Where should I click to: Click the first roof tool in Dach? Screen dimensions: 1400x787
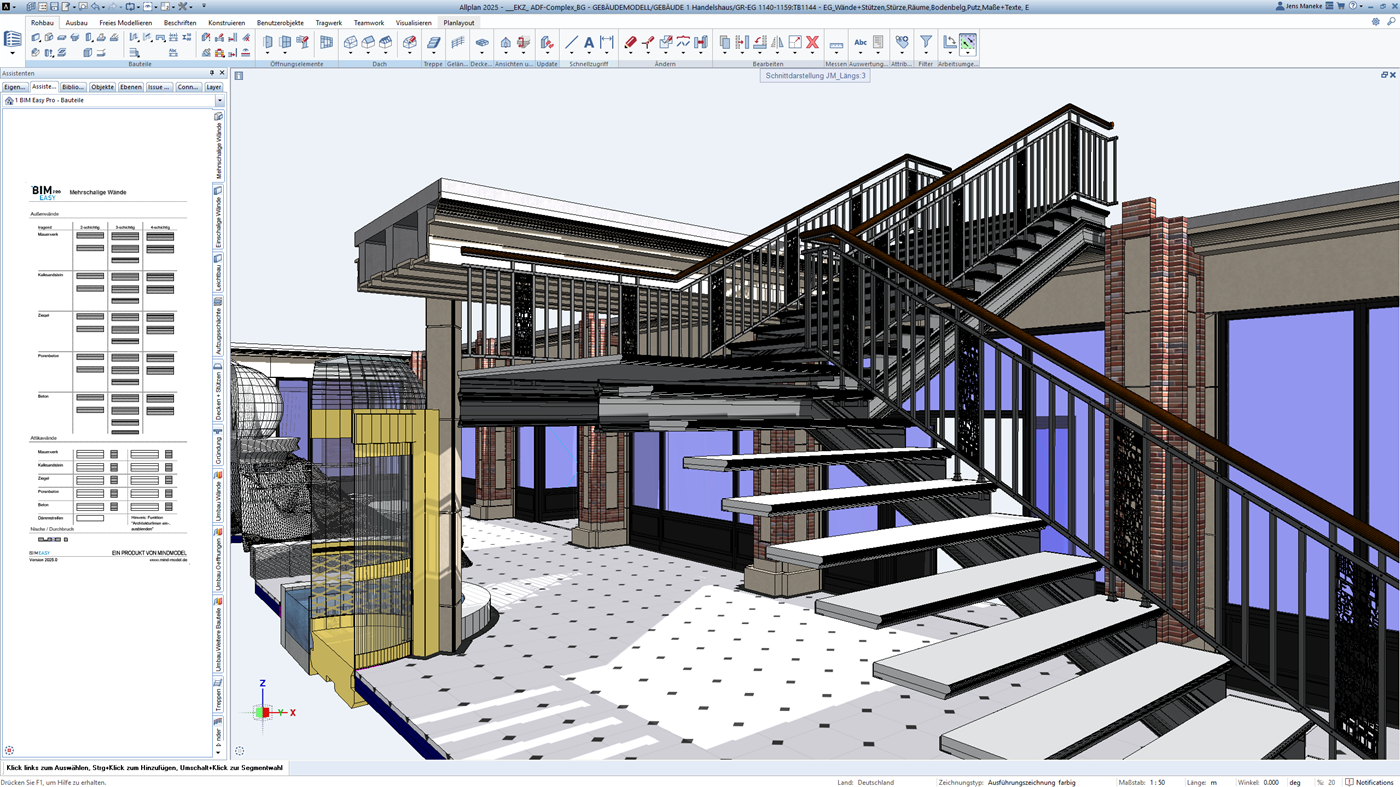(350, 42)
